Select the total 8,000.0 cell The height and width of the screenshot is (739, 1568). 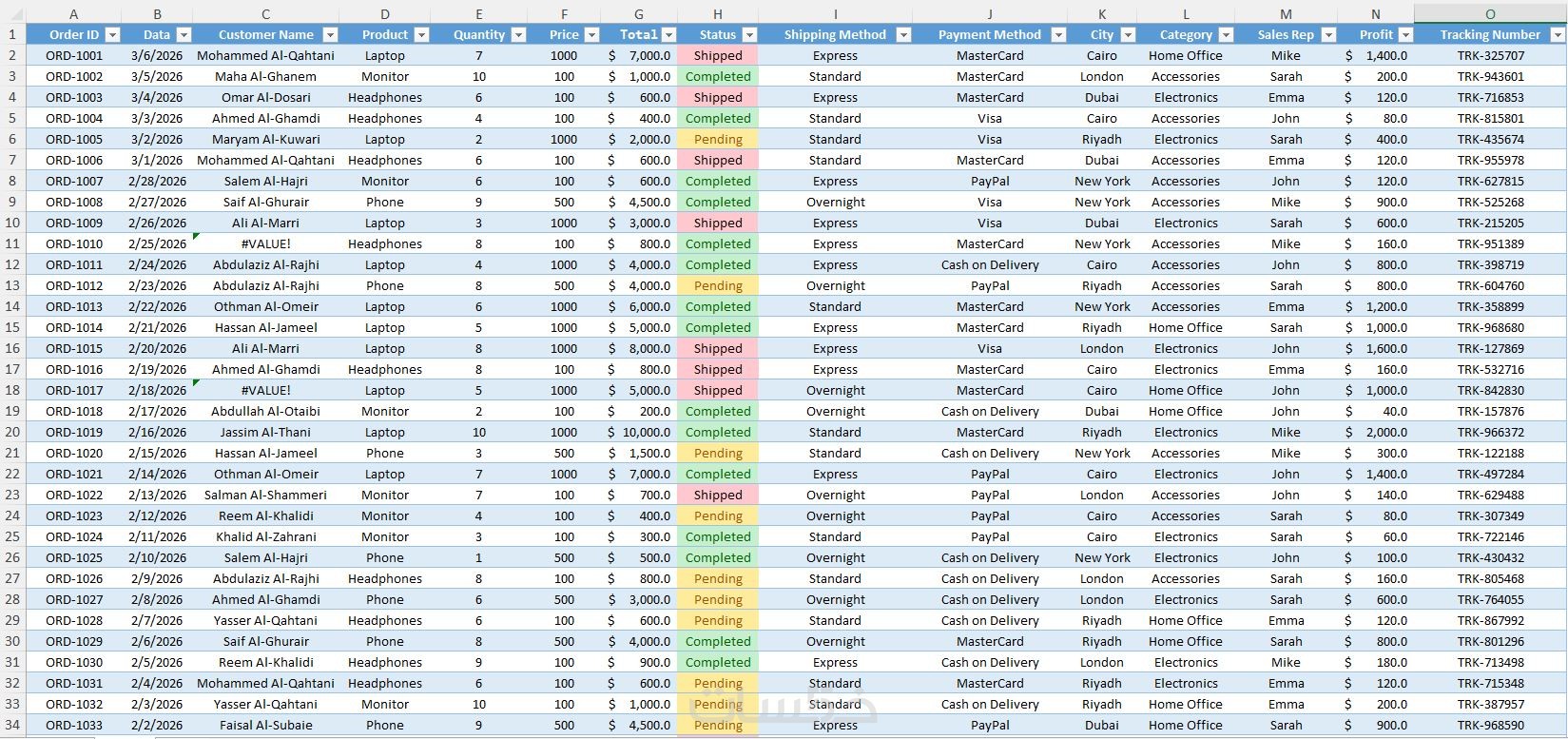tap(639, 348)
